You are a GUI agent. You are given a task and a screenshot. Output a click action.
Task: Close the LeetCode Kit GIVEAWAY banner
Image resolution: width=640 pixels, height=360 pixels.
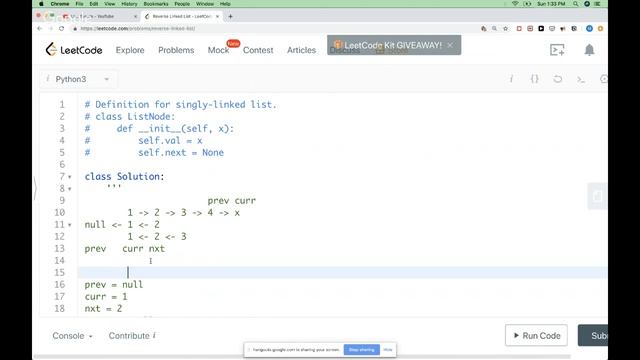pos(450,45)
